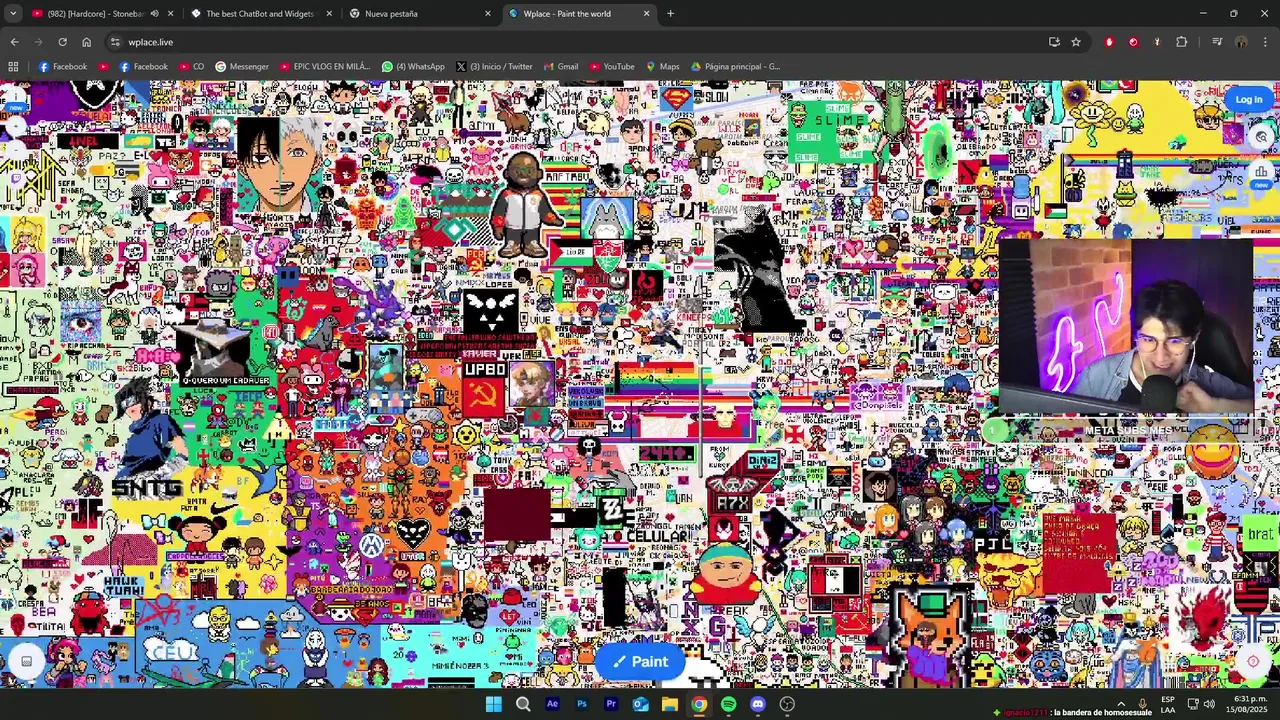Open Discord from the taskbar
This screenshot has width=1280, height=720.
758,704
